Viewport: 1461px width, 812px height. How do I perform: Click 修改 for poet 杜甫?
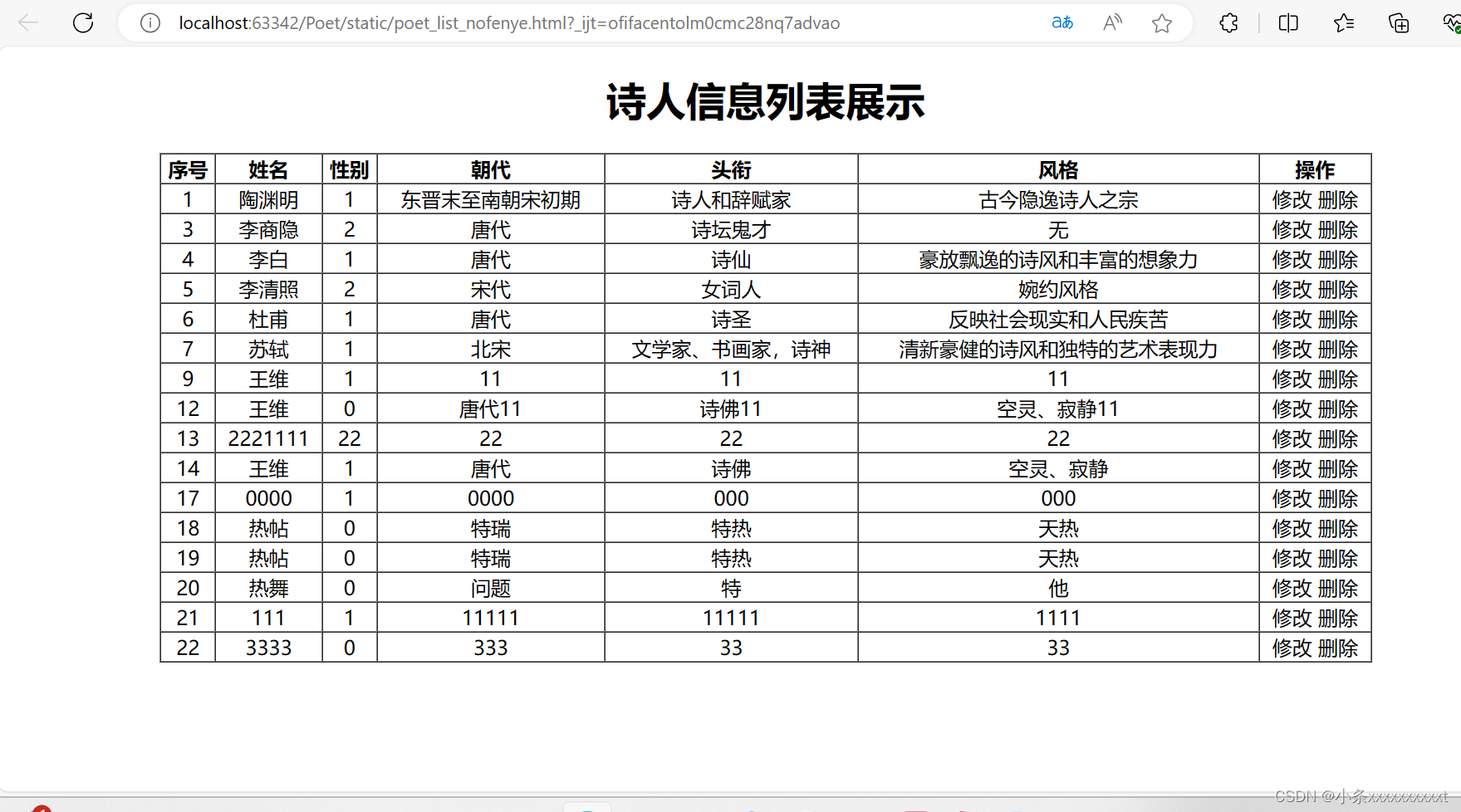click(x=1292, y=320)
